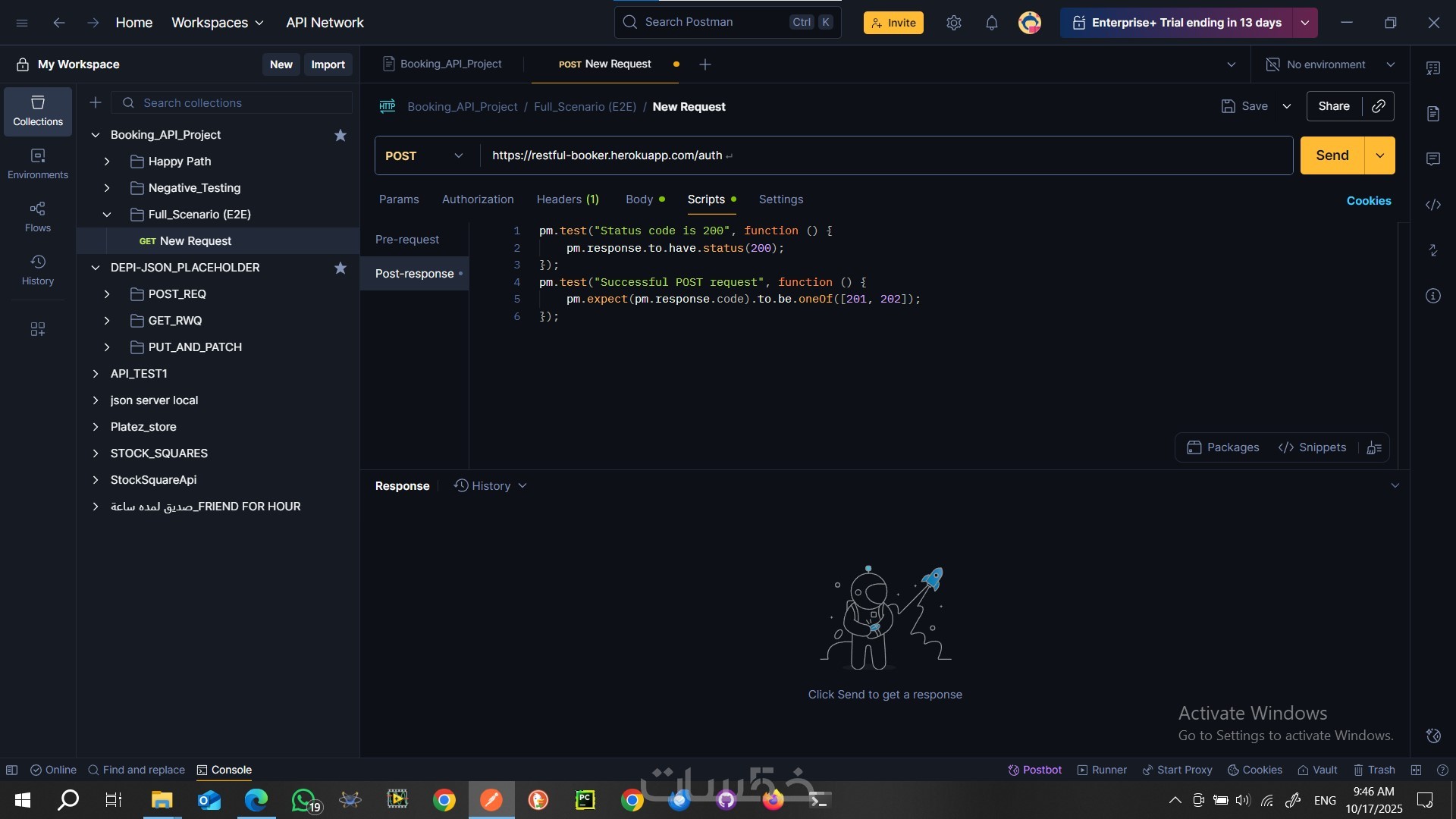Toggle the sidebar via bottom-left status bar icon
The height and width of the screenshot is (819, 1456).
pyautogui.click(x=11, y=770)
